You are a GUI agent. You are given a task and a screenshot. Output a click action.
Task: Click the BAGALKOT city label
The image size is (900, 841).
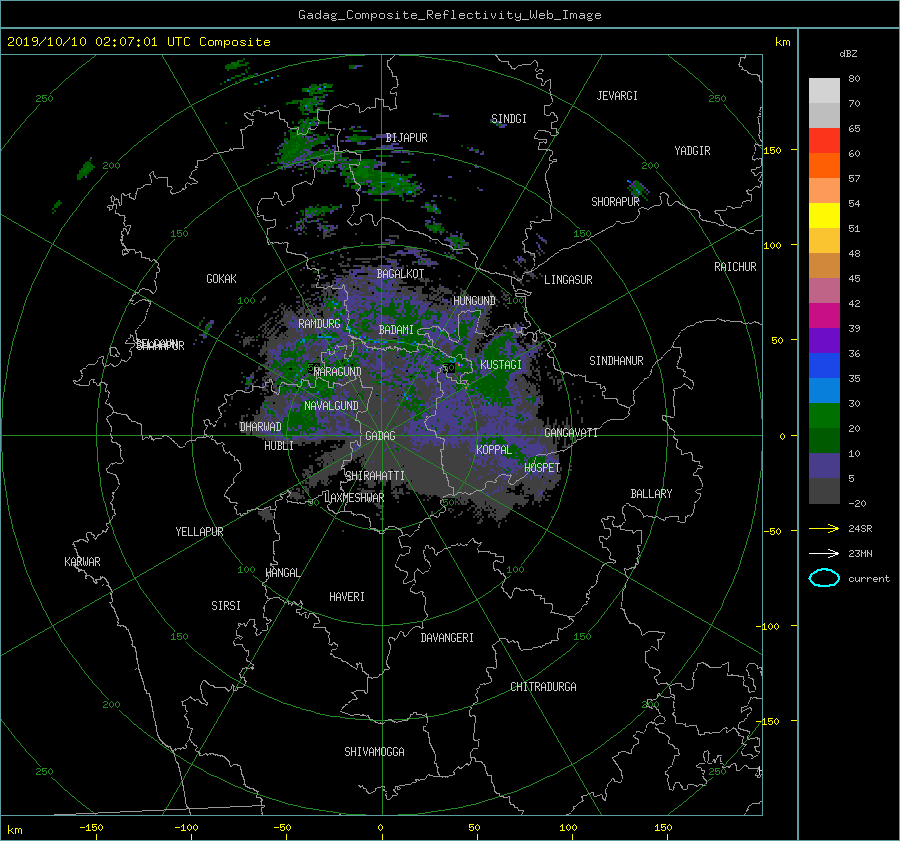click(400, 274)
